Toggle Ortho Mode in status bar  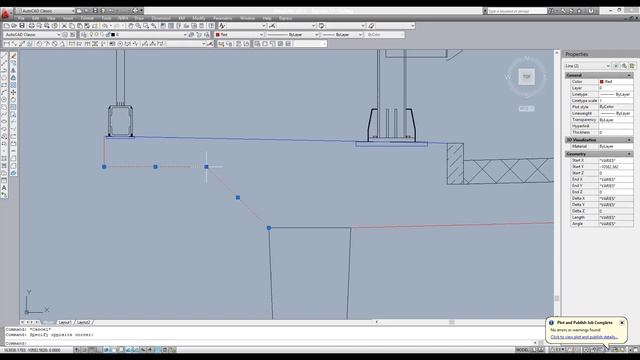coord(99,350)
